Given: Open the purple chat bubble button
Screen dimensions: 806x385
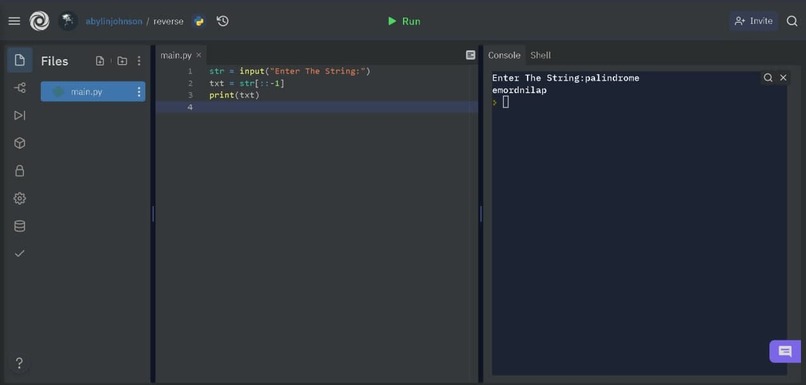Looking at the screenshot, I should (785, 352).
